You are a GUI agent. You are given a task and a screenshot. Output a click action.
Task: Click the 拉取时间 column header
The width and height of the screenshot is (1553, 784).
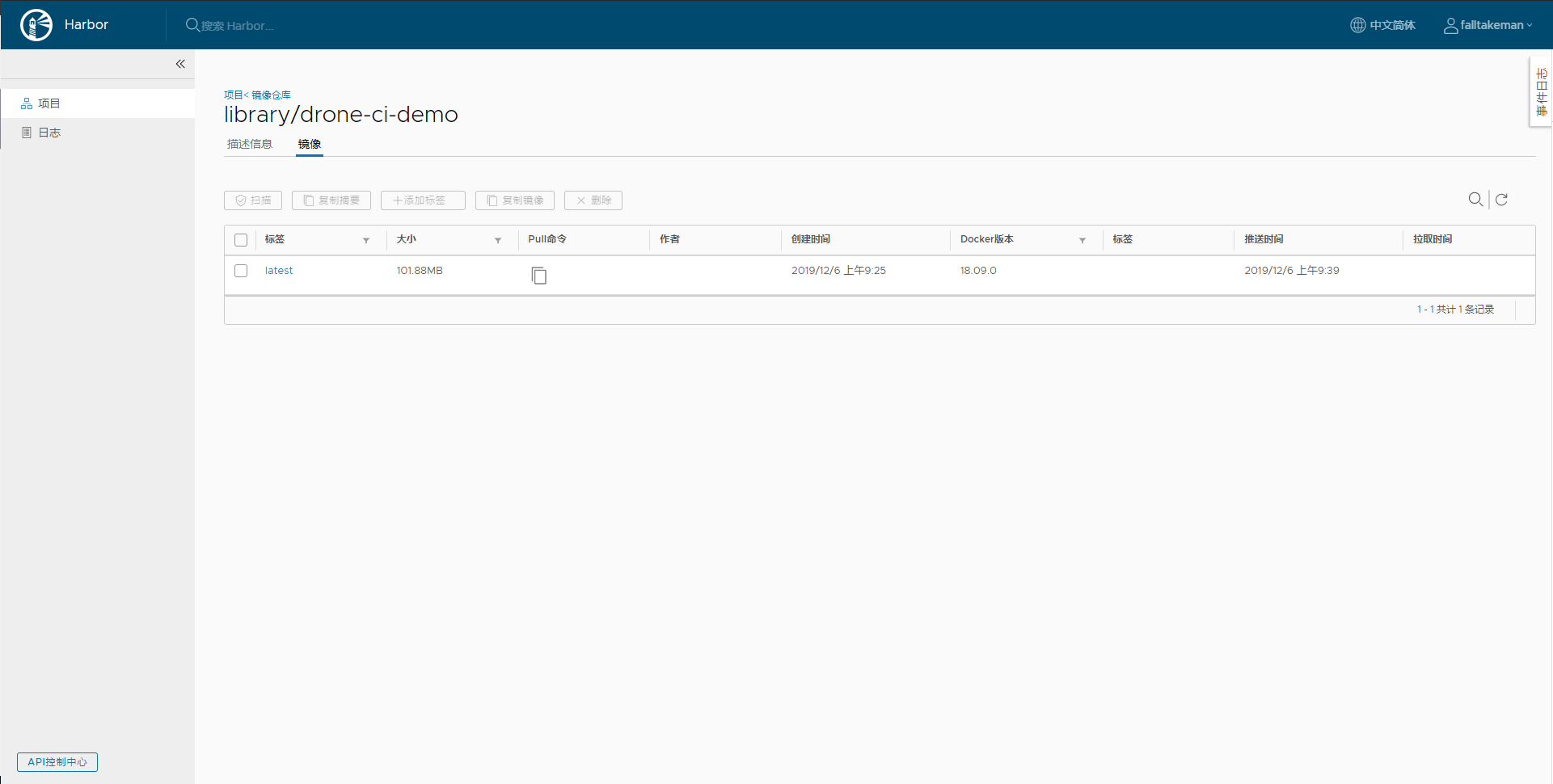click(x=1433, y=239)
